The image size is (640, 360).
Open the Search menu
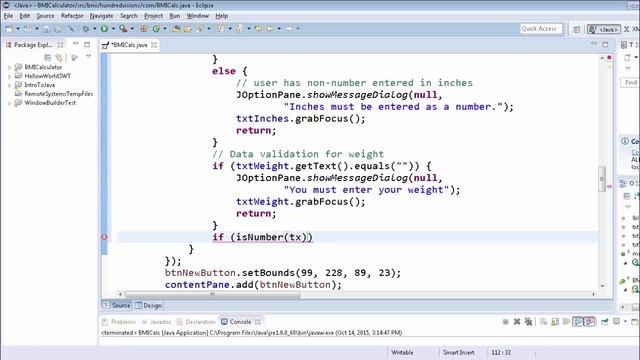tap(129, 16)
